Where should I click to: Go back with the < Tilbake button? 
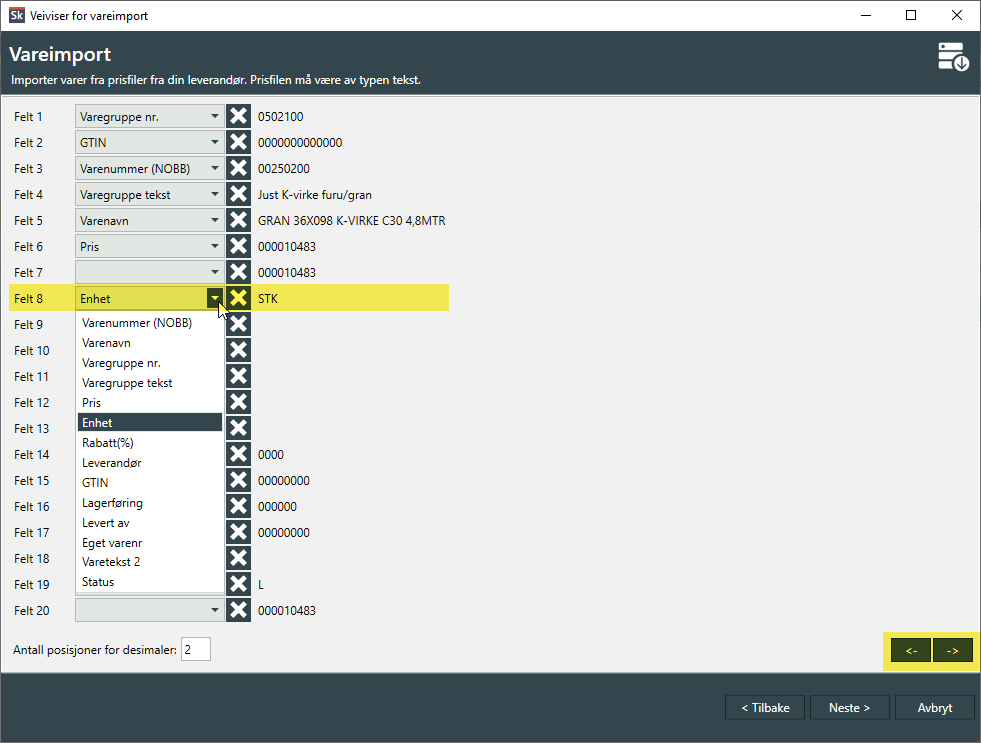765,708
